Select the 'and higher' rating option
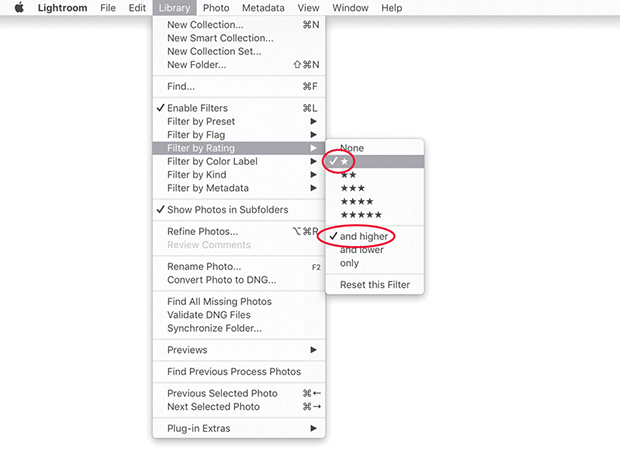 364,237
